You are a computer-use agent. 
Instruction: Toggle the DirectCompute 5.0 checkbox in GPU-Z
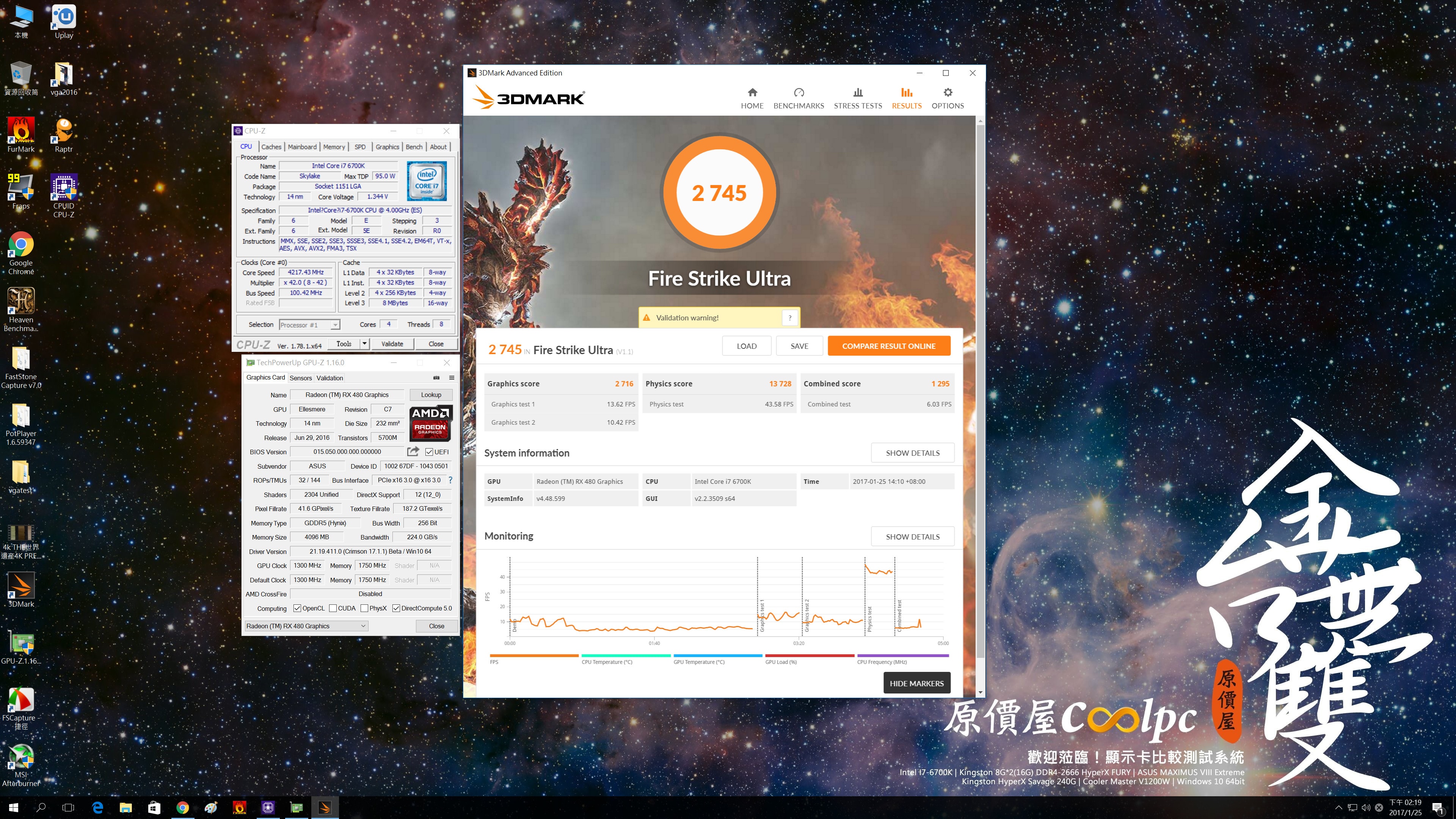(x=396, y=608)
